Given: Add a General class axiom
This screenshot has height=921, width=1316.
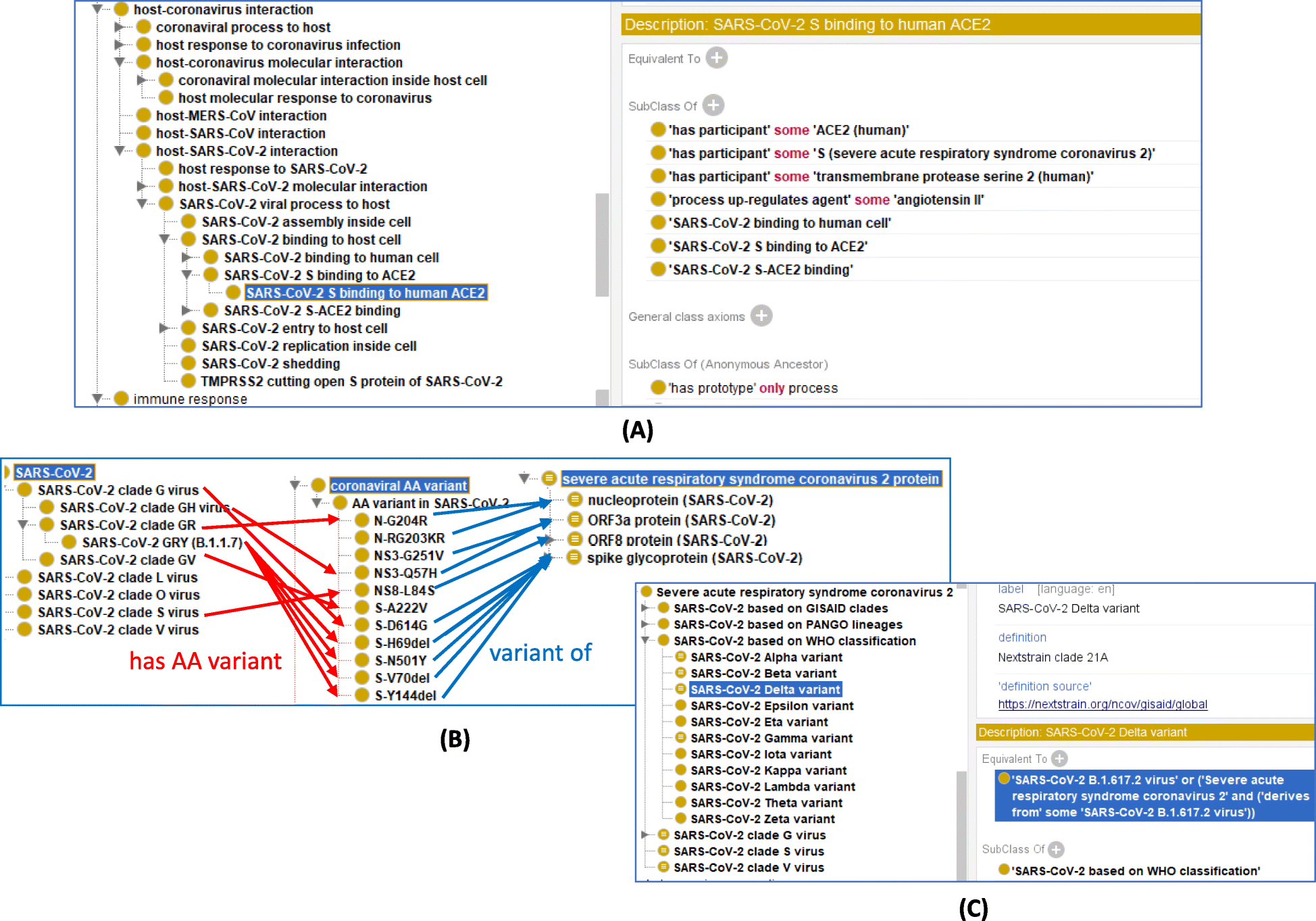Looking at the screenshot, I should [x=761, y=316].
